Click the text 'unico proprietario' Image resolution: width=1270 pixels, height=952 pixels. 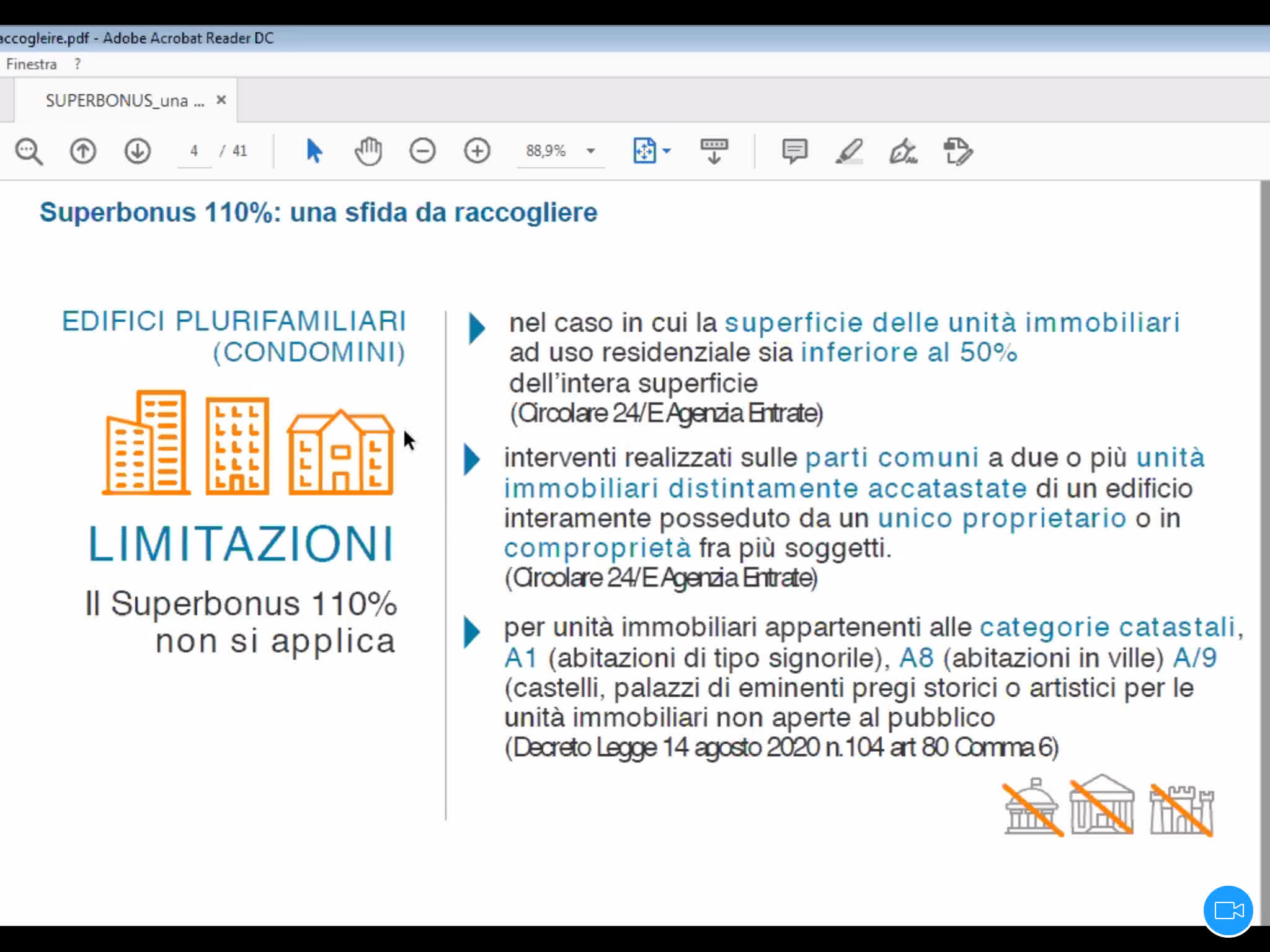(x=1002, y=518)
